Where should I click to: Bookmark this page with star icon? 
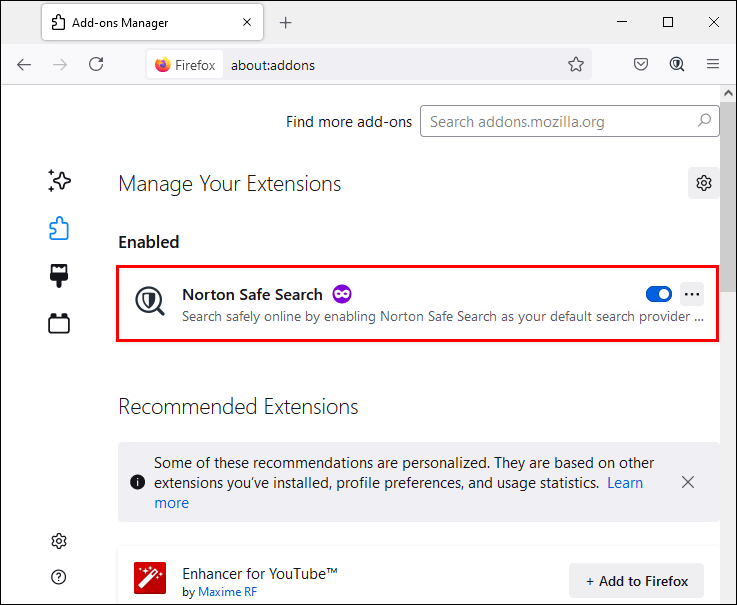(x=576, y=64)
